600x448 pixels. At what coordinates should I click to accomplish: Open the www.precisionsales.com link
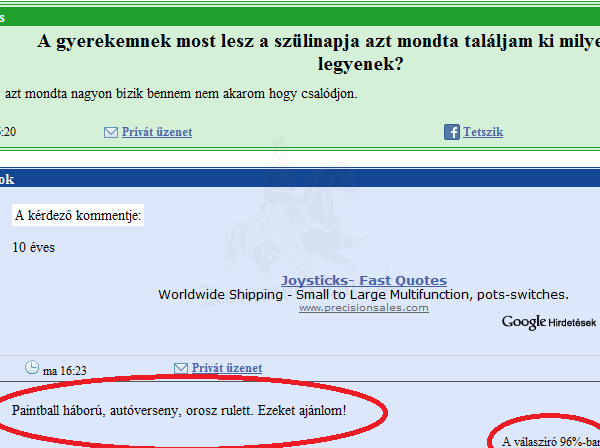tap(364, 308)
